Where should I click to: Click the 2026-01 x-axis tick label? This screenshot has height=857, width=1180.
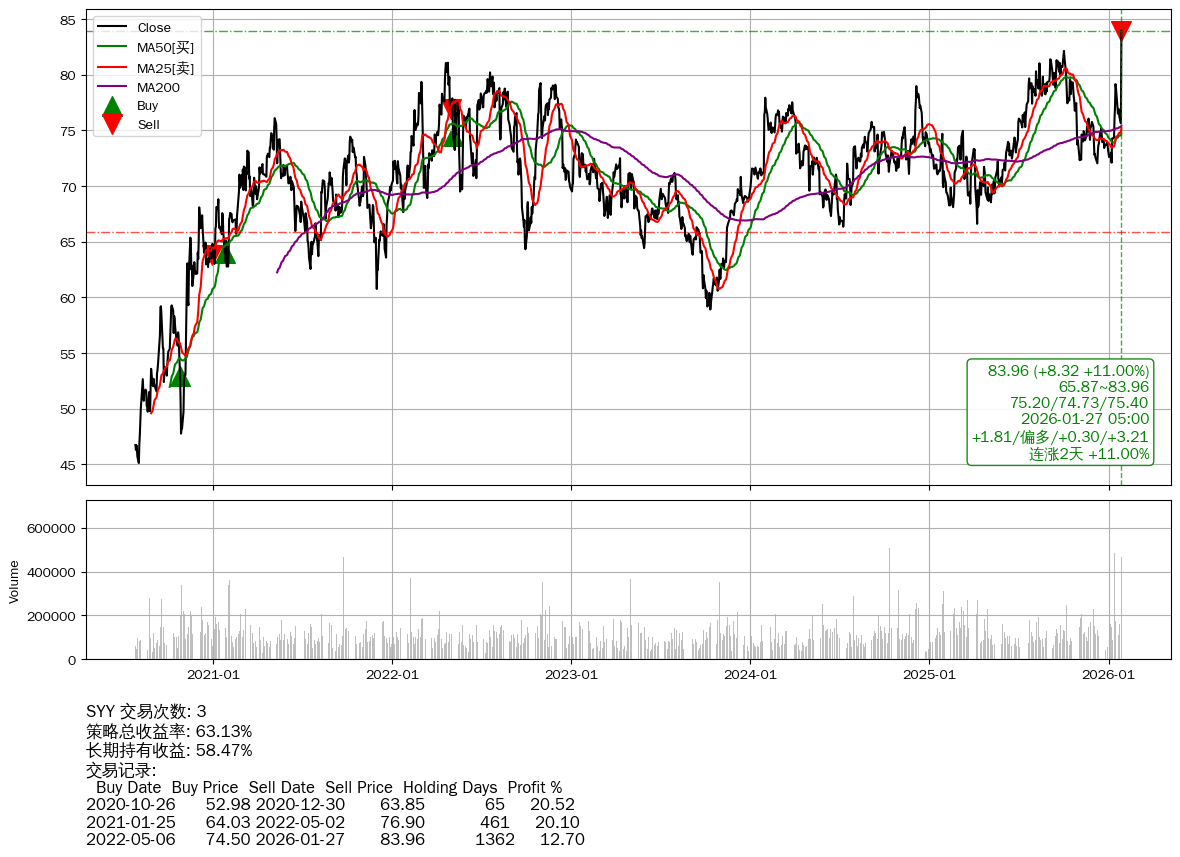click(1109, 675)
